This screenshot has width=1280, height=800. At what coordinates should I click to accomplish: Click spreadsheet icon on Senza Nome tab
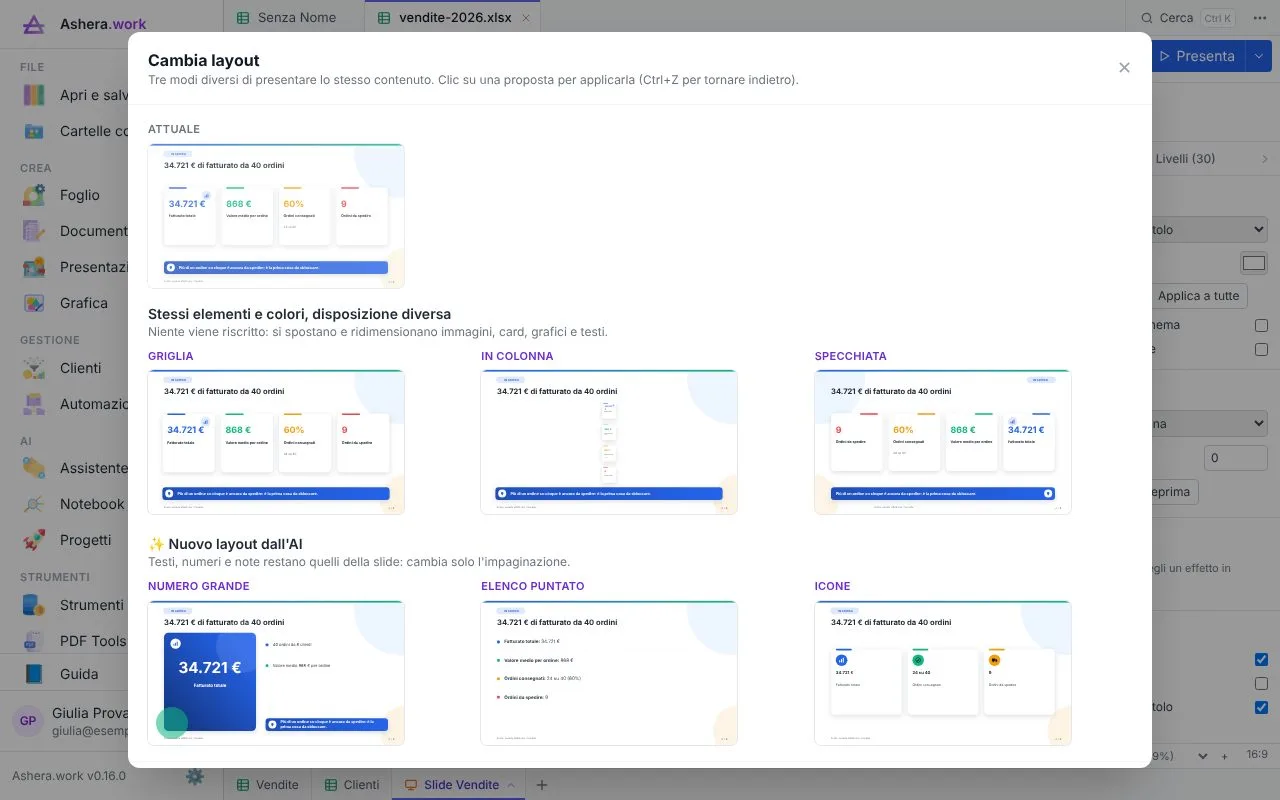pyautogui.click(x=243, y=18)
